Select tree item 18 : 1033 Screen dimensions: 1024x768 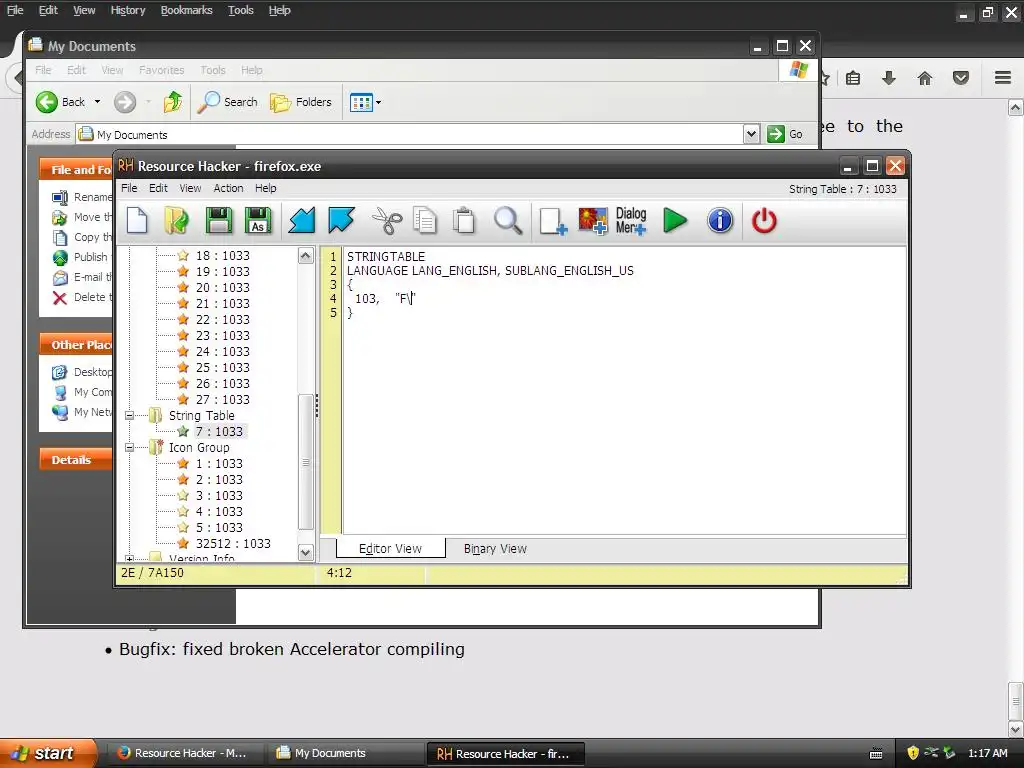[223, 255]
